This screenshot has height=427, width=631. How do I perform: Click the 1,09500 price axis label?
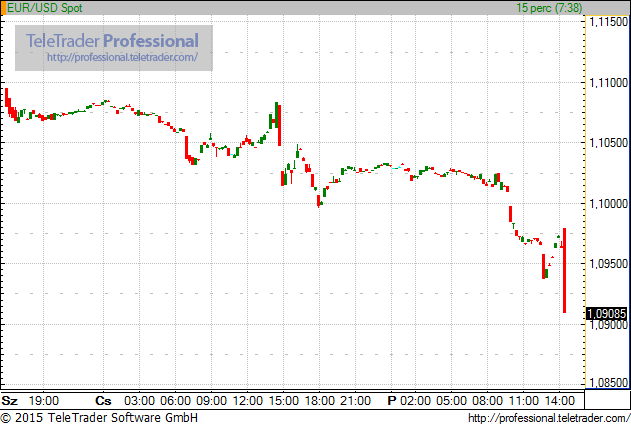point(608,264)
